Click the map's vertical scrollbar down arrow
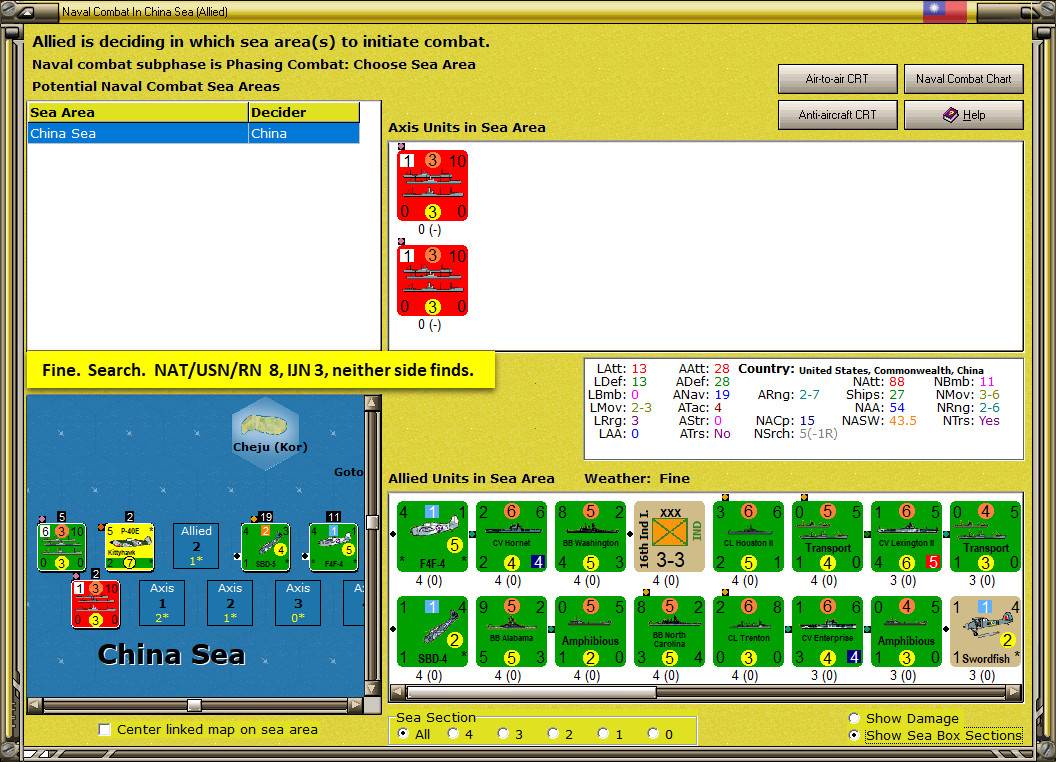 click(x=372, y=689)
